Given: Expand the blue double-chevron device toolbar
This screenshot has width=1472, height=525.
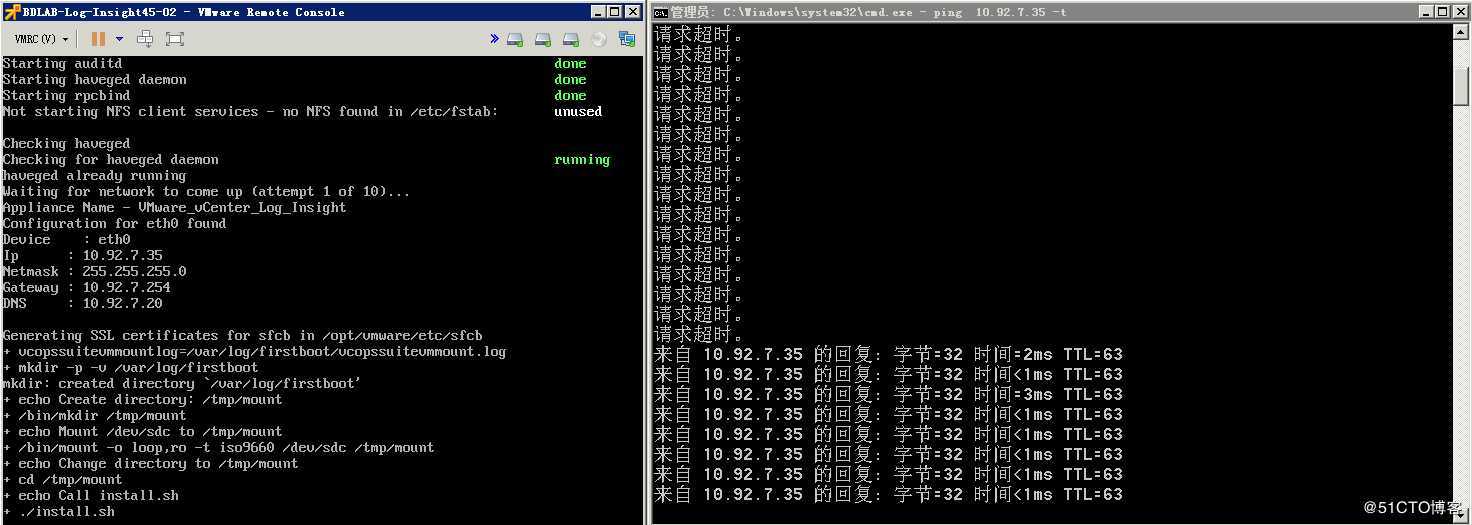Looking at the screenshot, I should click(494, 39).
